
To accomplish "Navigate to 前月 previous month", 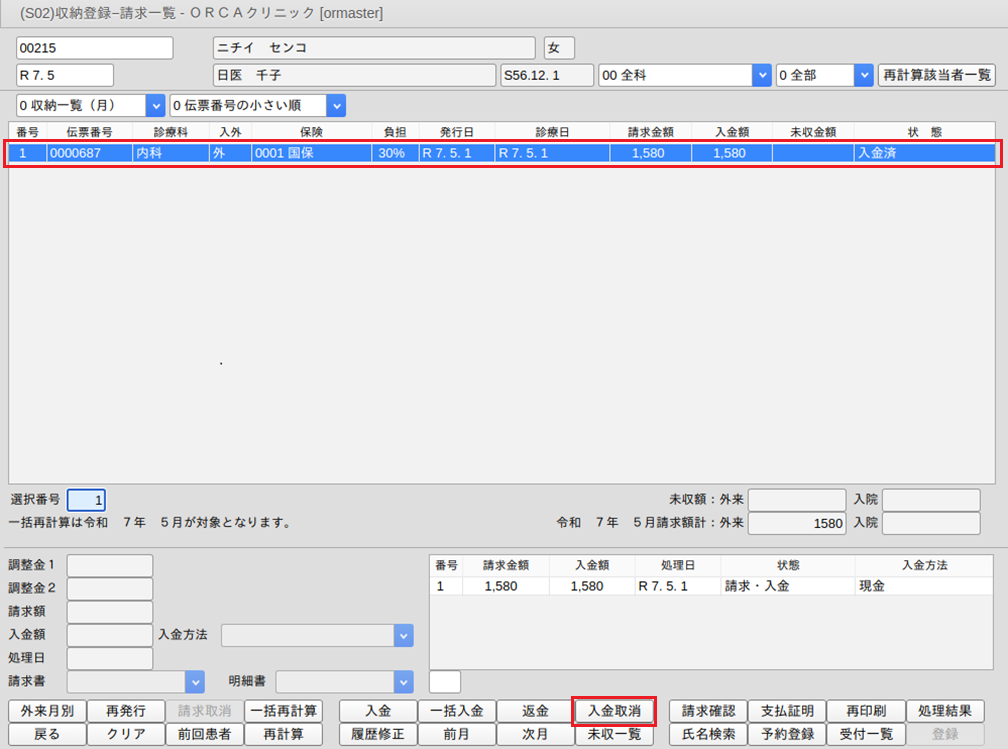I will pyautogui.click(x=457, y=734).
